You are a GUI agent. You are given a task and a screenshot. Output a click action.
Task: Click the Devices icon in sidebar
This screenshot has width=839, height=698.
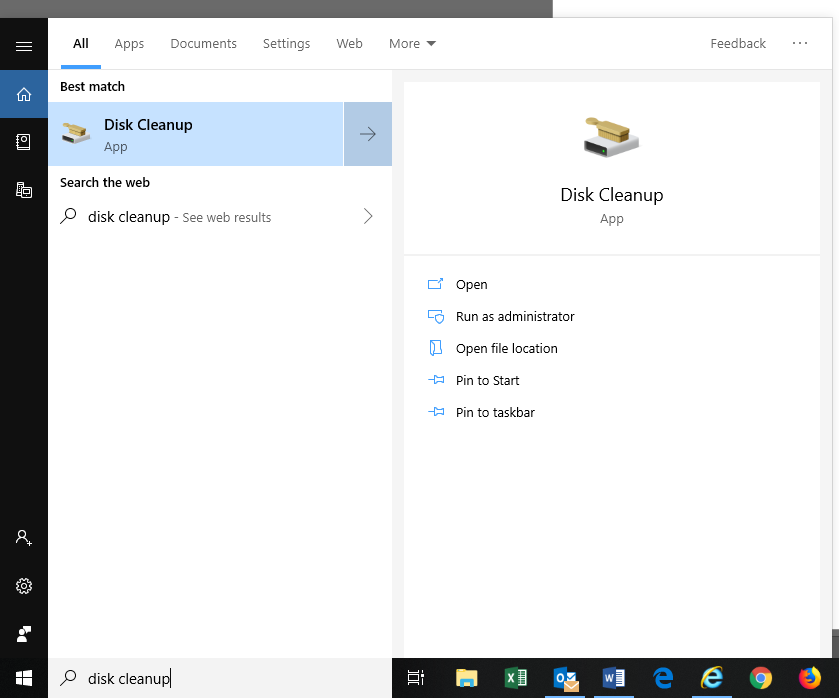[24, 190]
